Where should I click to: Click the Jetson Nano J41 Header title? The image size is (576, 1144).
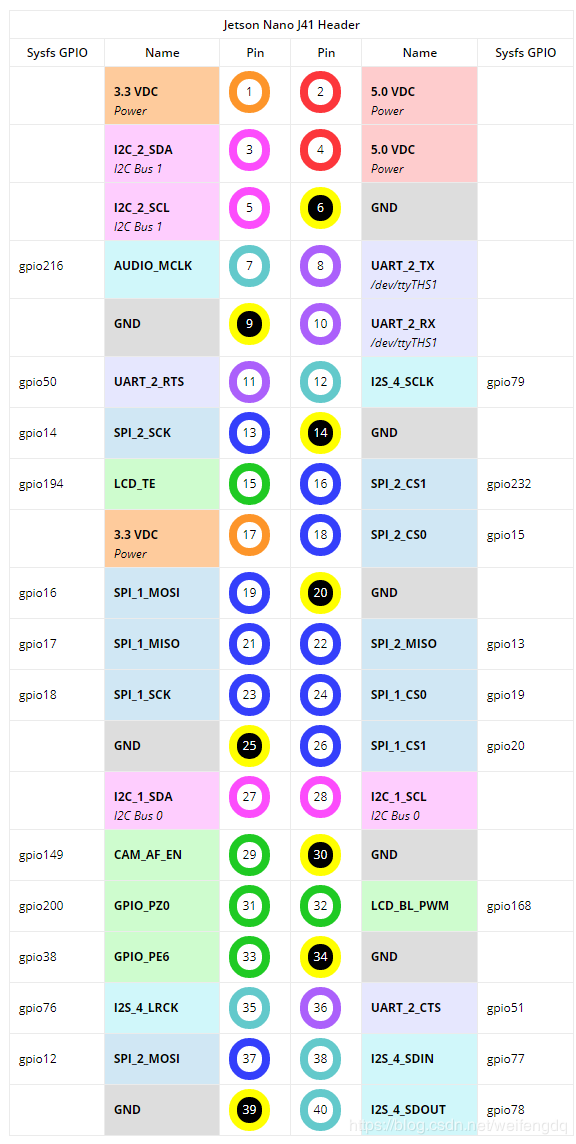pyautogui.click(x=291, y=25)
